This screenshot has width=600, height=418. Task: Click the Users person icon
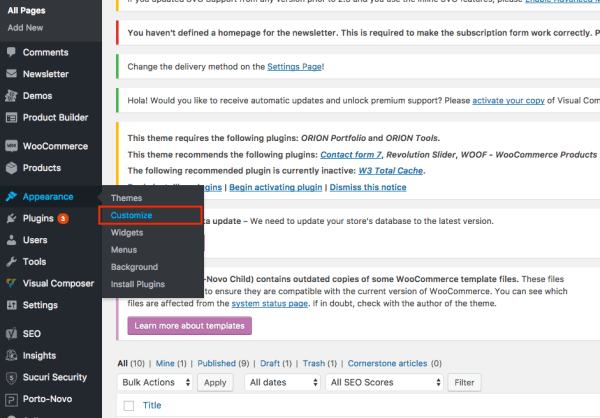pos(11,240)
